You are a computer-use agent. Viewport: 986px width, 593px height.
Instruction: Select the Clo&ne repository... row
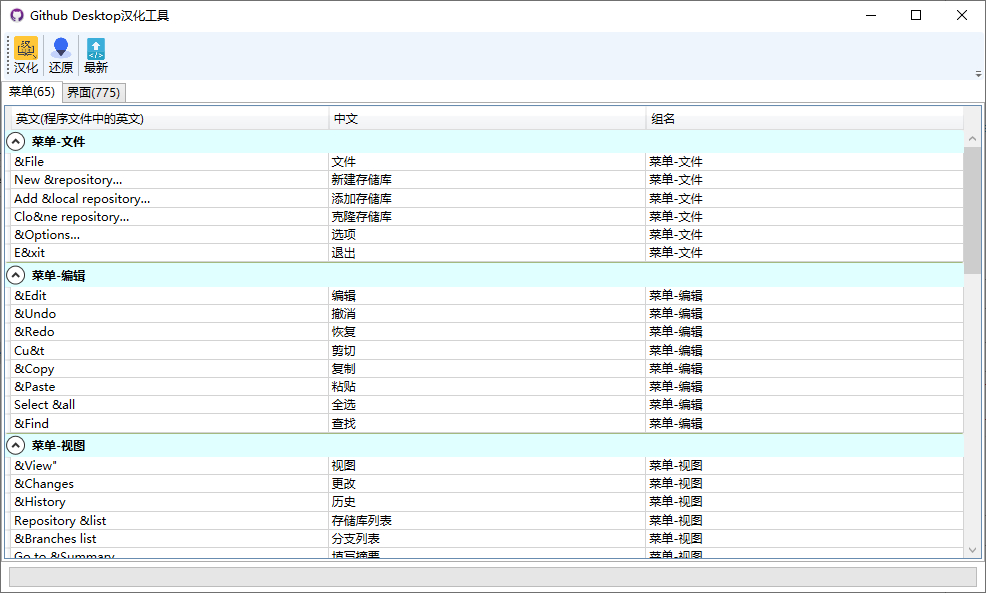pyautogui.click(x=485, y=217)
